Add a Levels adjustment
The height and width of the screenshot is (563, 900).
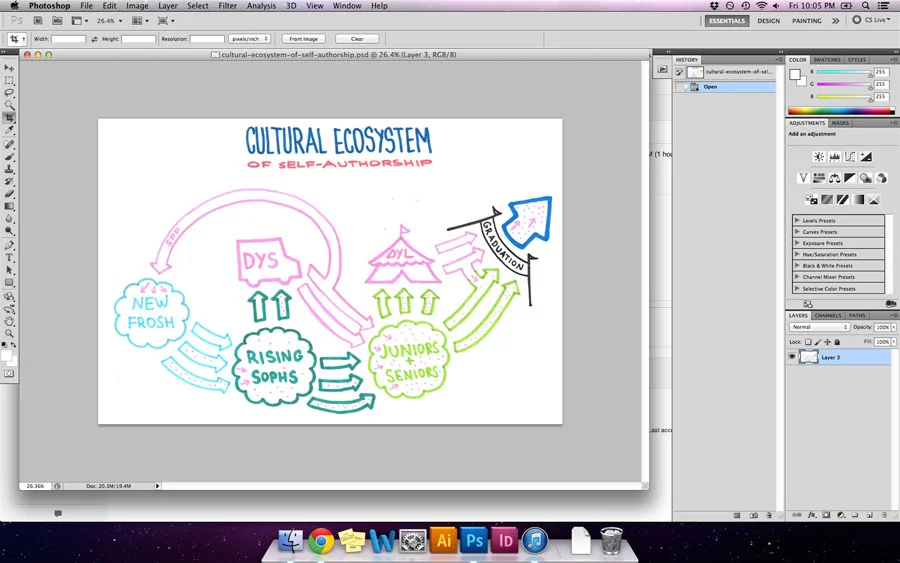(x=835, y=157)
